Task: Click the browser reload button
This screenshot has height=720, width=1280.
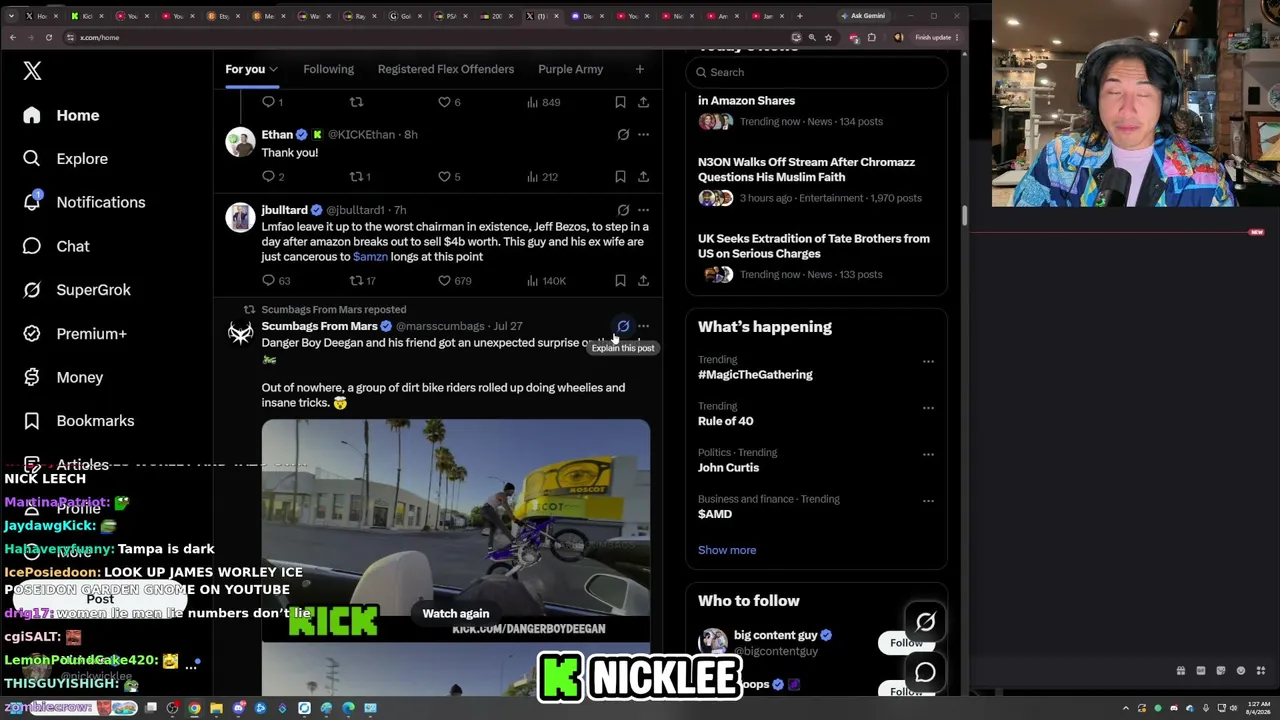Action: point(48,37)
